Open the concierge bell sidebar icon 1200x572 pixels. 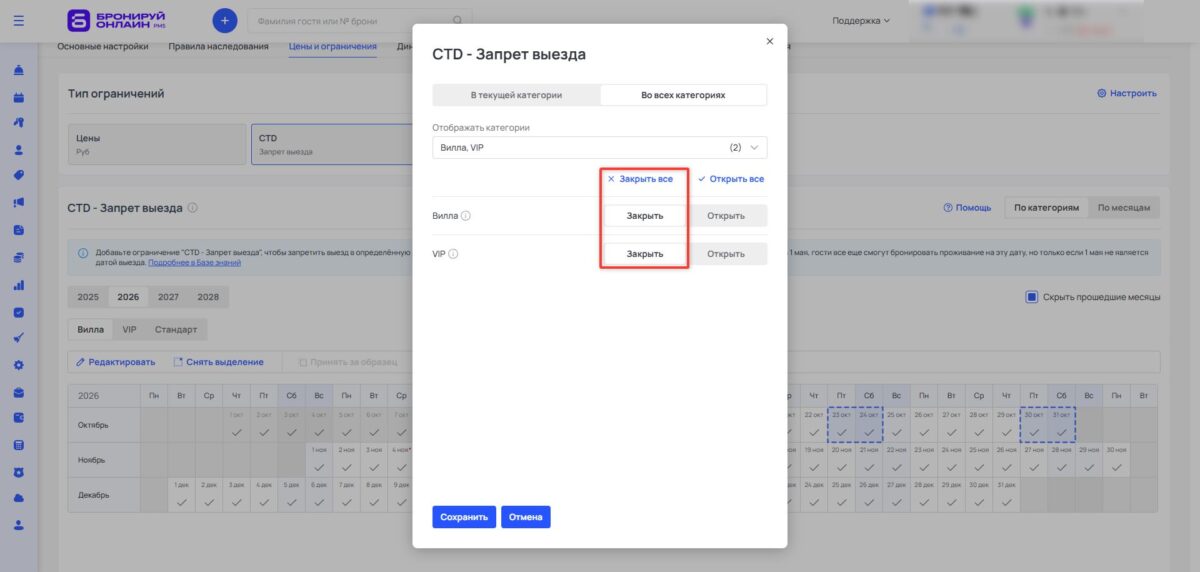[x=19, y=71]
